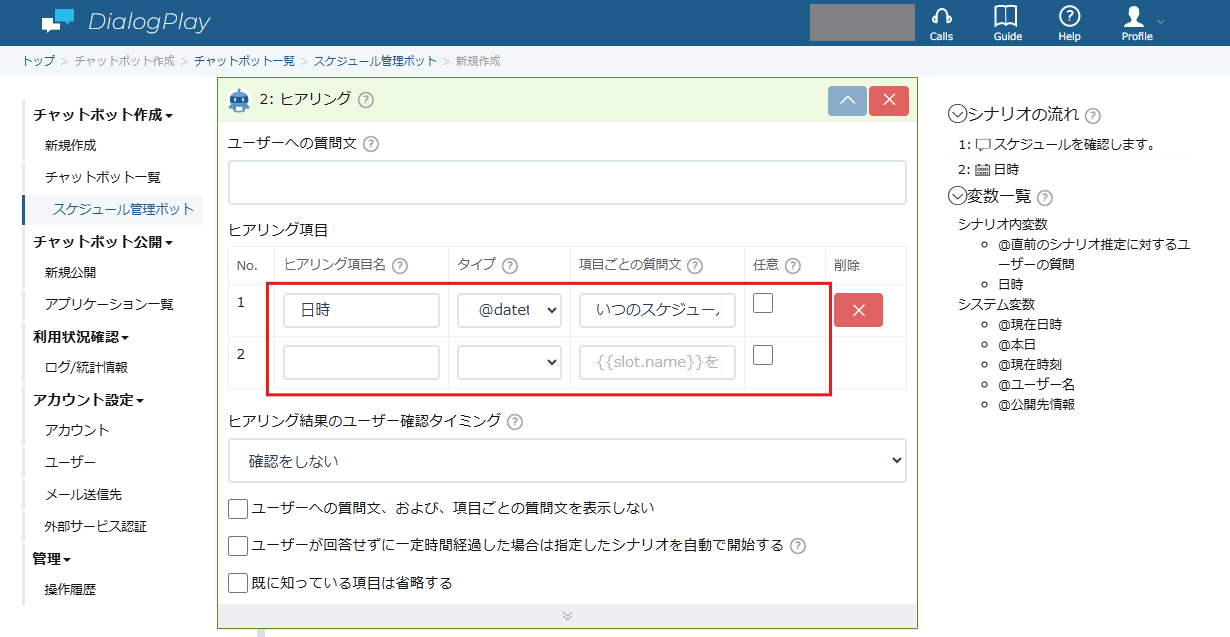
Task: Open the 確認をしない timing dropdown
Action: tap(567, 461)
